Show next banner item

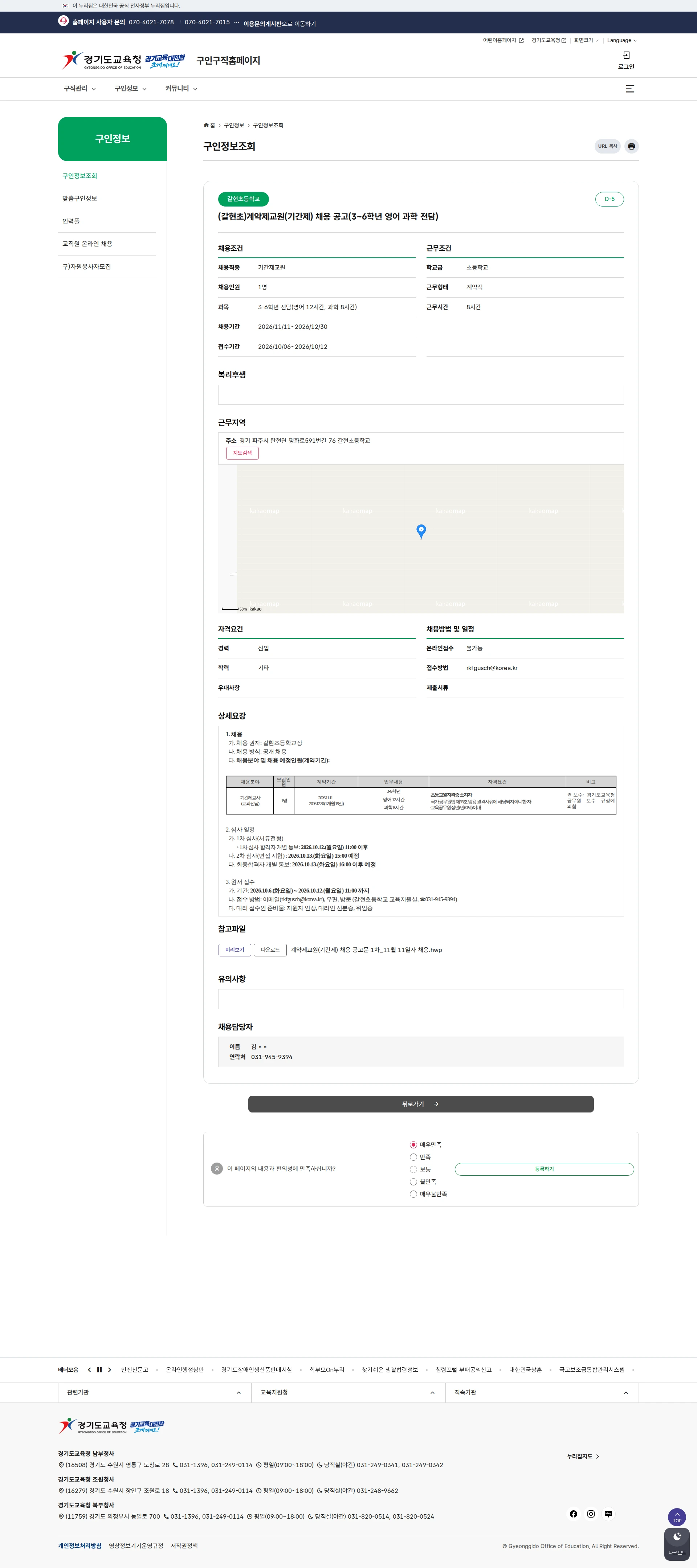110,1369
